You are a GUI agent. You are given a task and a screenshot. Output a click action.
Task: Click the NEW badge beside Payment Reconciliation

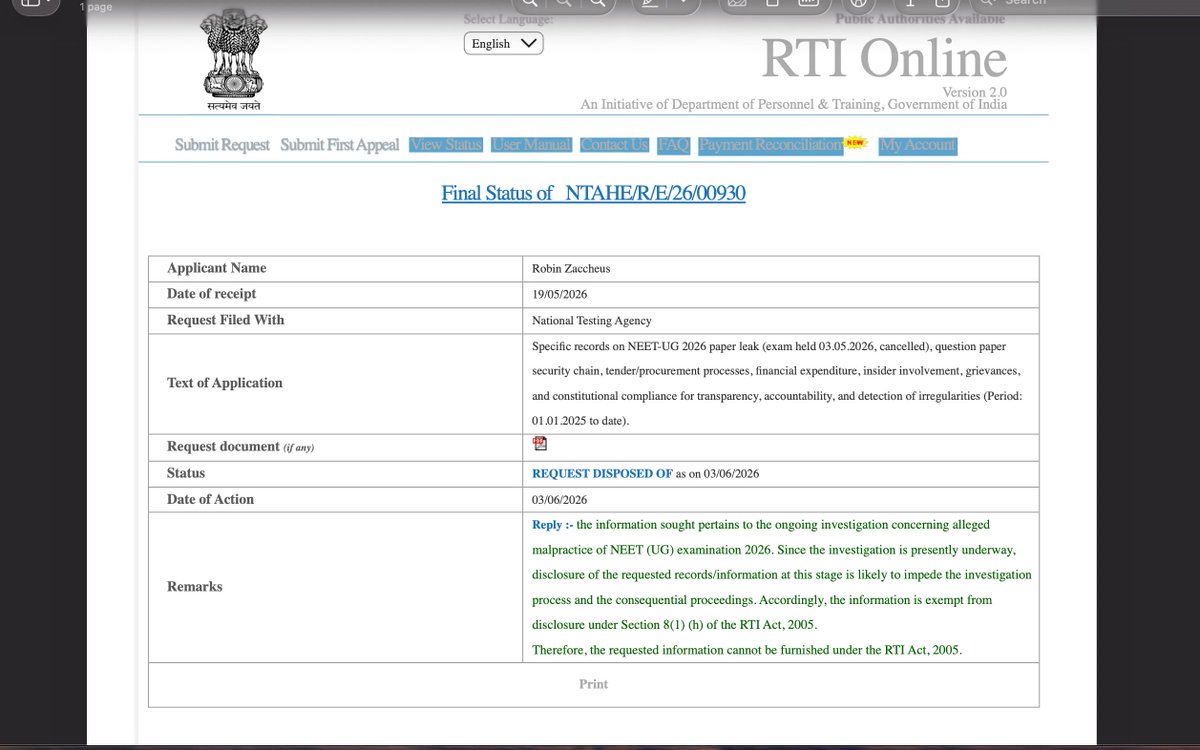tap(855, 143)
